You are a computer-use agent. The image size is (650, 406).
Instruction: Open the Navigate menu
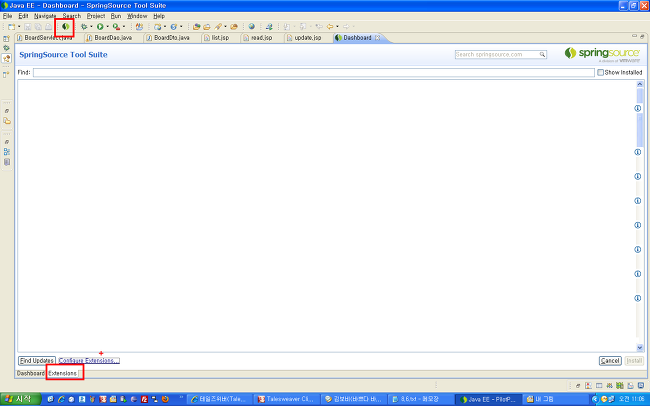[45, 16]
